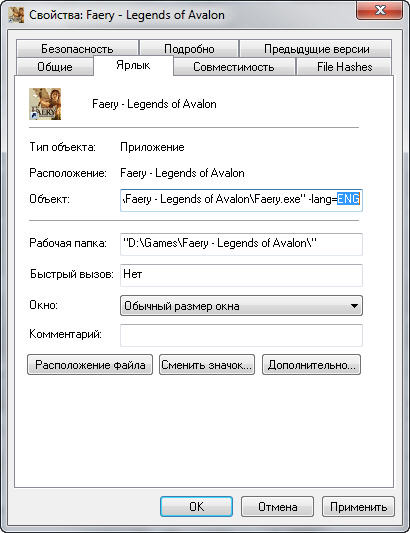Close the properties dialog with X
This screenshot has height=533, width=410.
(379, 10)
